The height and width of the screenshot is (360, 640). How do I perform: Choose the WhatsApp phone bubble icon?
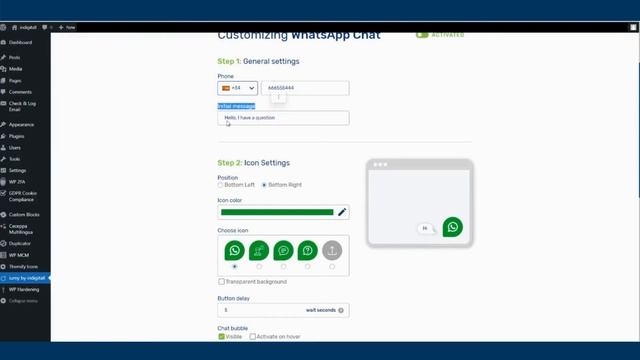(x=235, y=250)
